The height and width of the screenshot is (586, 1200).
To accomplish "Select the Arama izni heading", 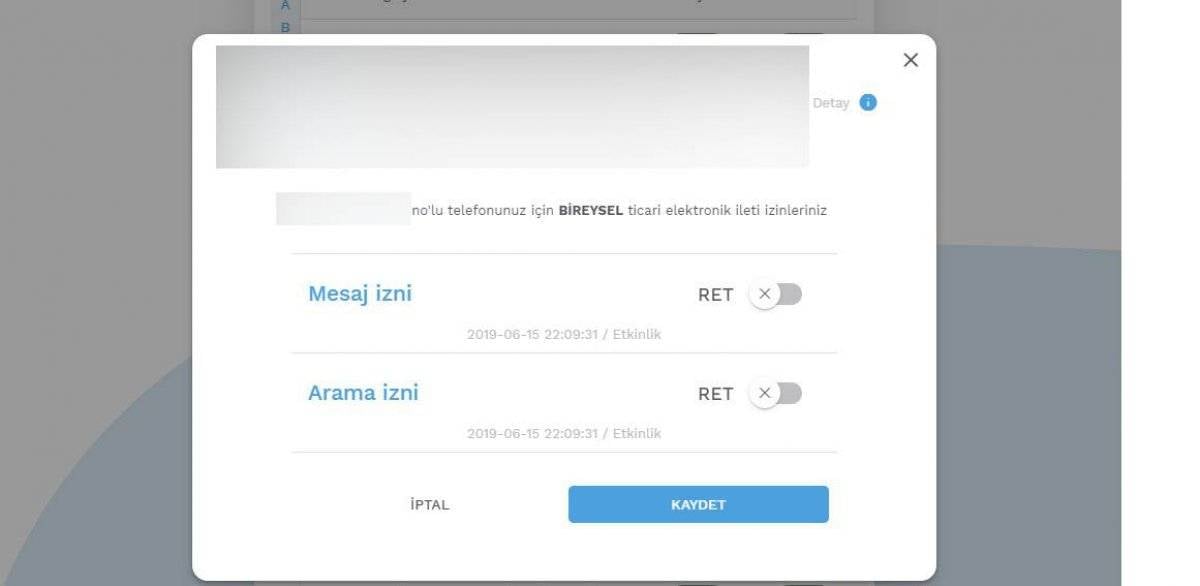I will coord(363,393).
